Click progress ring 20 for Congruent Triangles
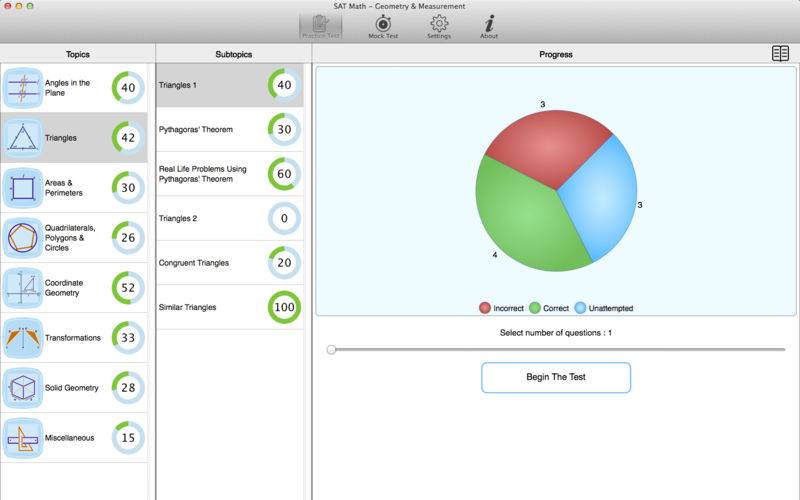The height and width of the screenshot is (500, 800). click(x=284, y=263)
